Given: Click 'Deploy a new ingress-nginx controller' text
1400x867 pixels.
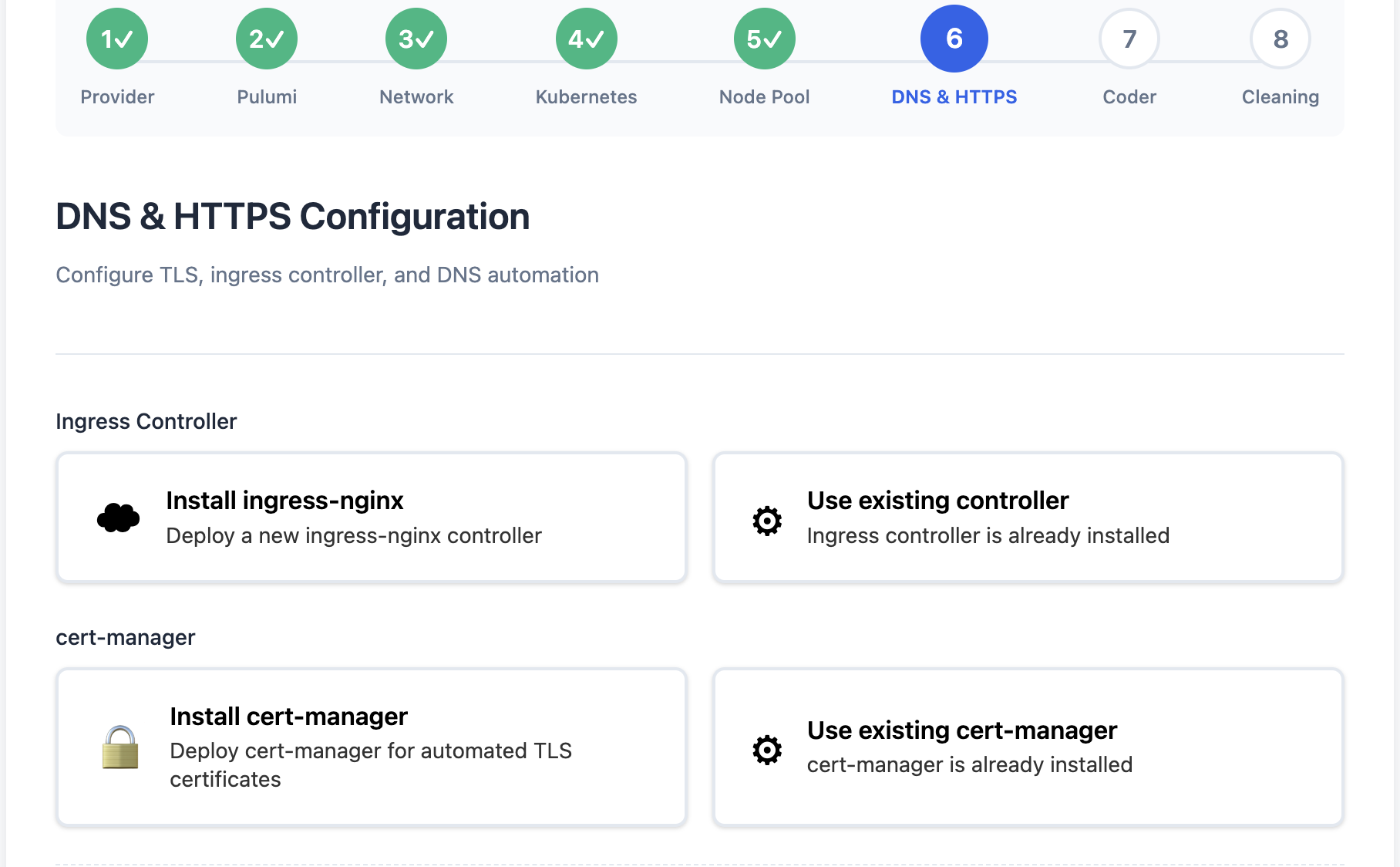Looking at the screenshot, I should pyautogui.click(x=354, y=536).
